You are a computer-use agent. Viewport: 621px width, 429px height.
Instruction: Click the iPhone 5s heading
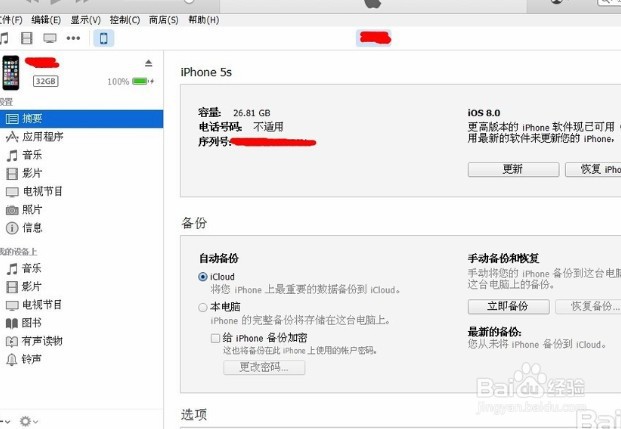point(206,72)
